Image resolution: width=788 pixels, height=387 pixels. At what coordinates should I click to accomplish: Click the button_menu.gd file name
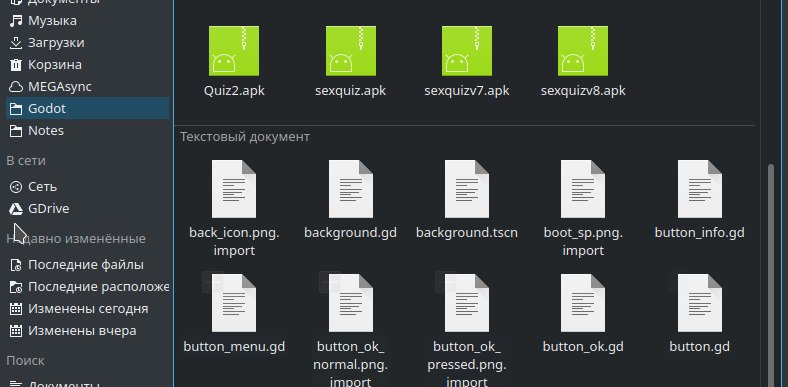pyautogui.click(x=234, y=347)
